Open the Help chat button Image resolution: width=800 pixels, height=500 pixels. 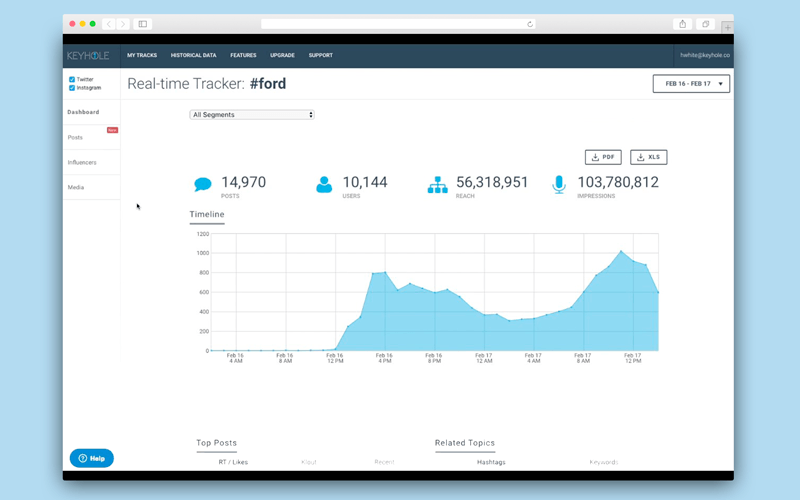click(x=92, y=458)
